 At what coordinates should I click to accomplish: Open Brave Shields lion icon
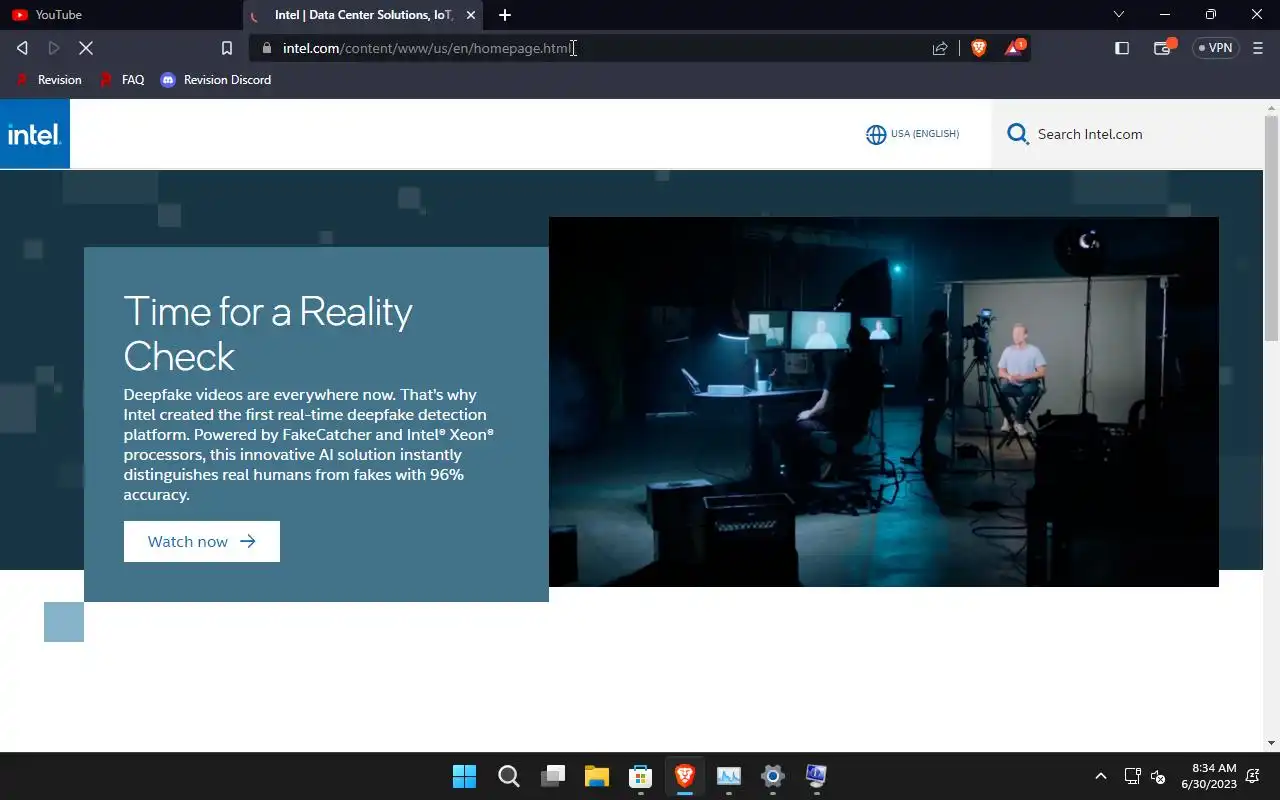click(x=979, y=48)
